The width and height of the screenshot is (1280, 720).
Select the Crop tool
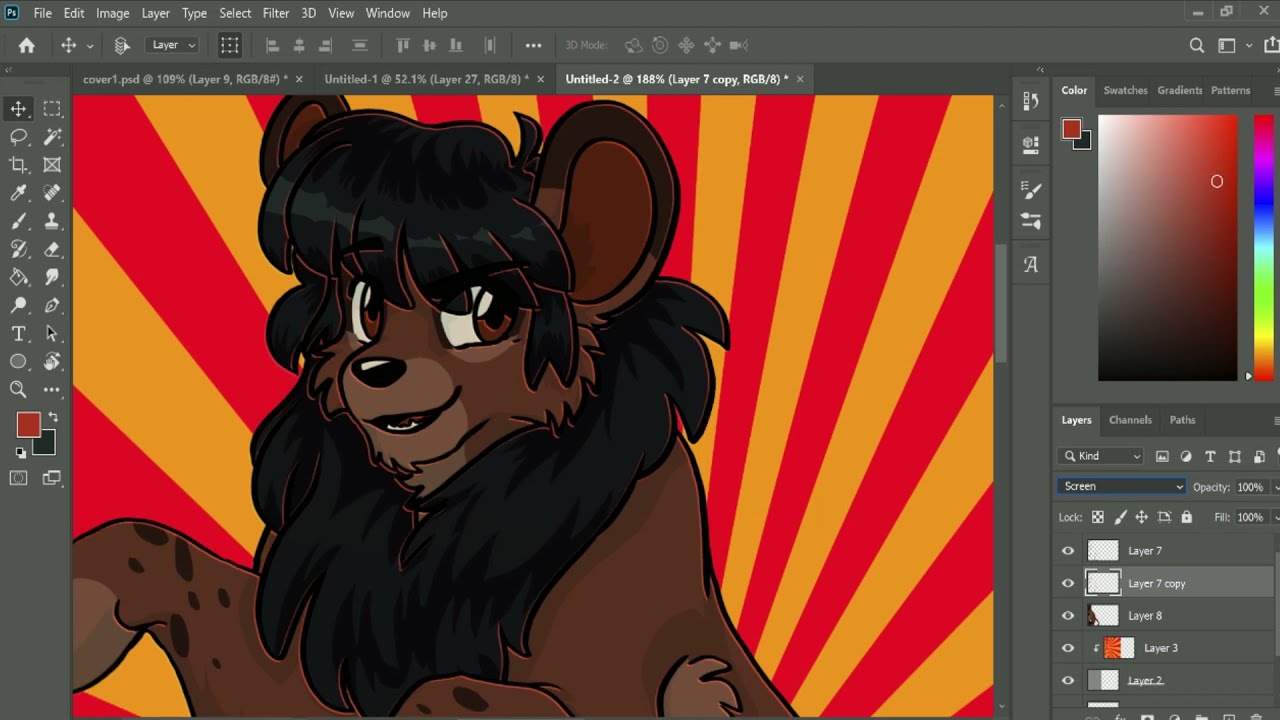pos(19,165)
